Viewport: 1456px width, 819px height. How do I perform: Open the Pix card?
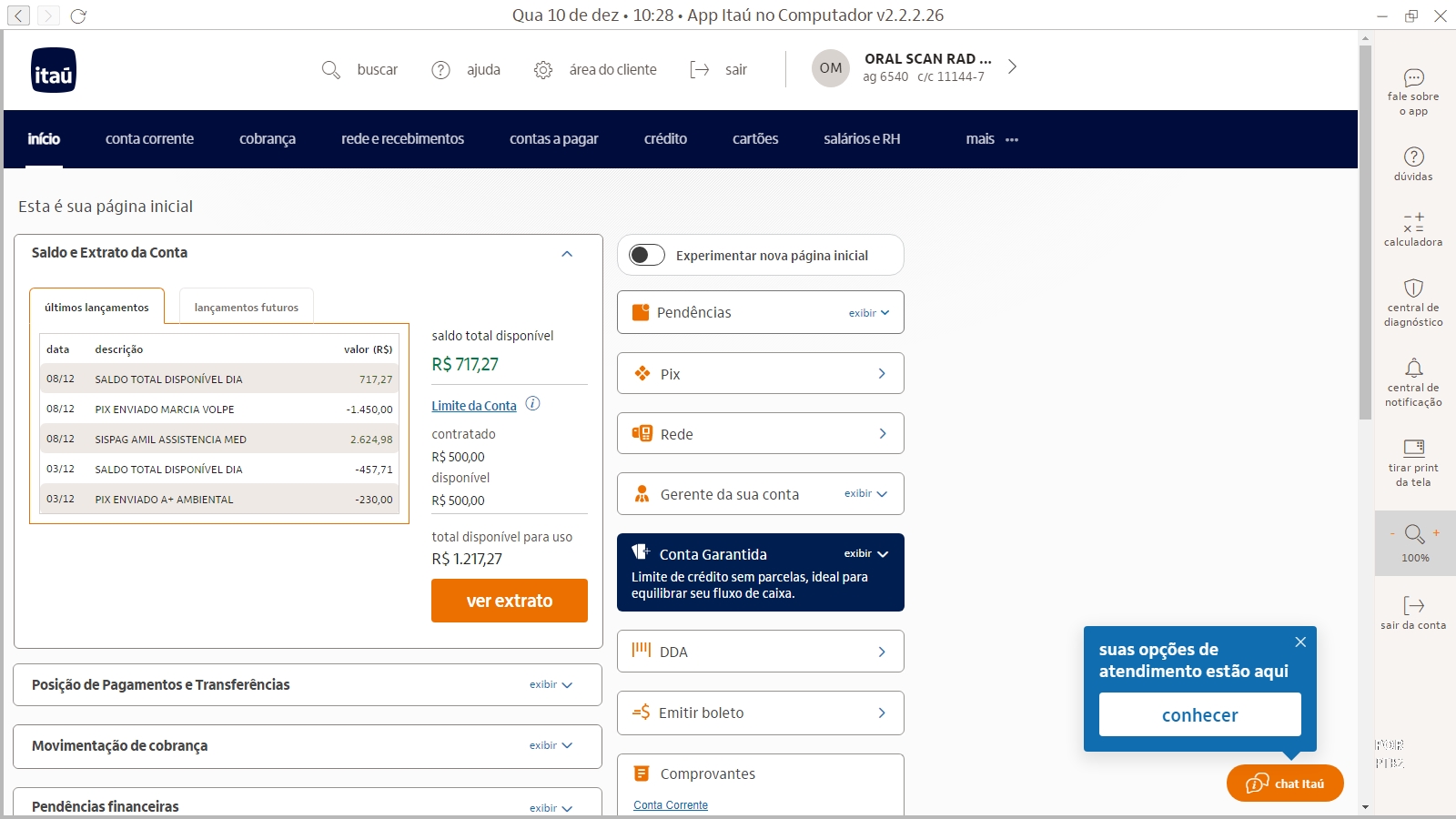[761, 373]
